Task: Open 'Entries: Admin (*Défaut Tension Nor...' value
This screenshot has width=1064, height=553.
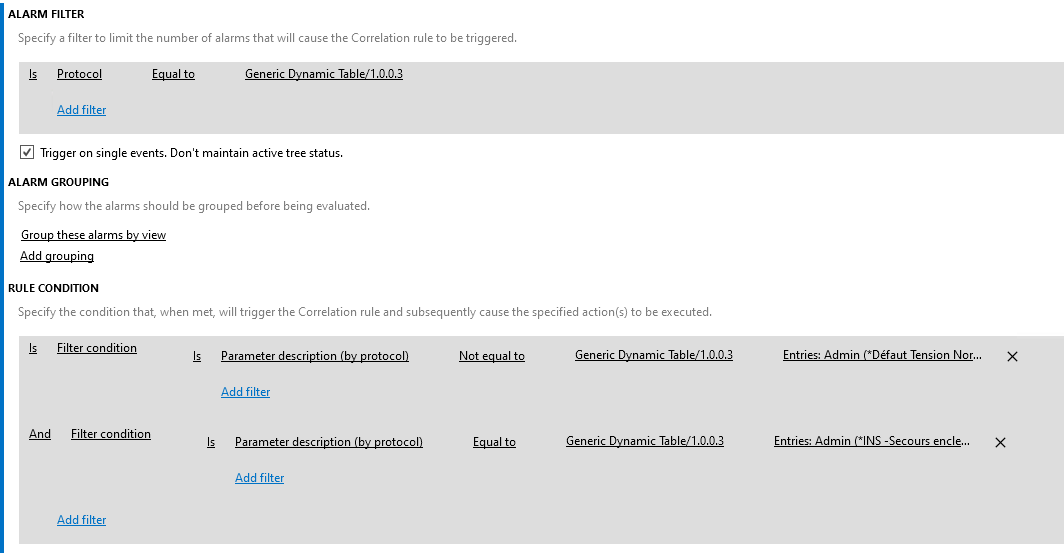Action: tap(882, 355)
